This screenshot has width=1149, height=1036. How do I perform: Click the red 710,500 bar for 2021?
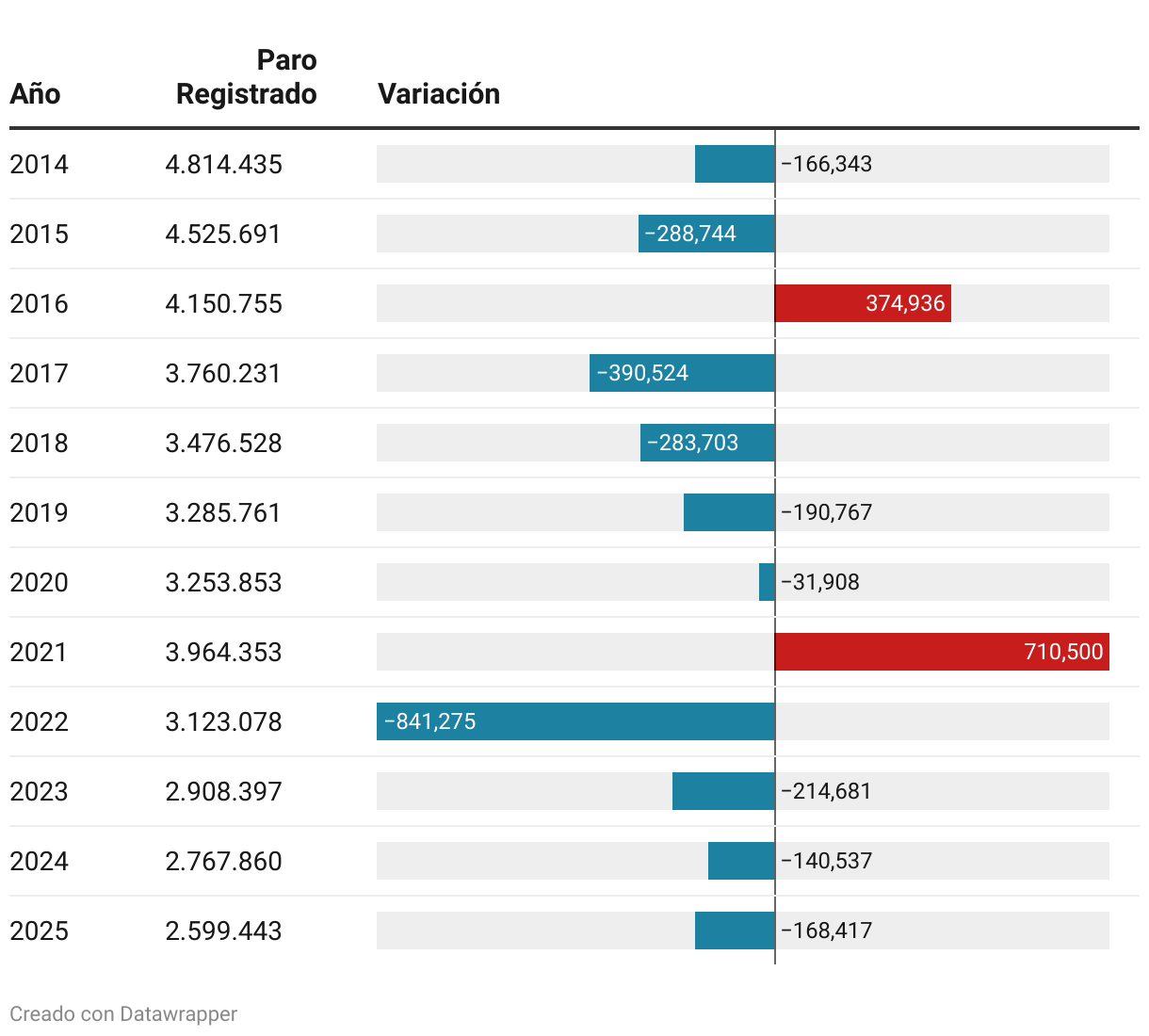pos(941,652)
